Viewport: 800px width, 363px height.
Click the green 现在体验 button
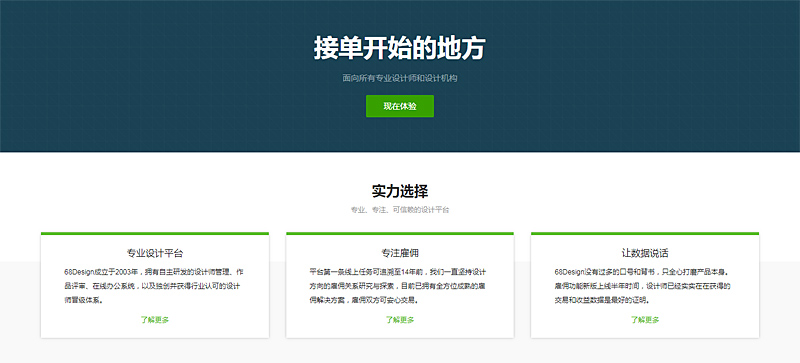coord(399,106)
